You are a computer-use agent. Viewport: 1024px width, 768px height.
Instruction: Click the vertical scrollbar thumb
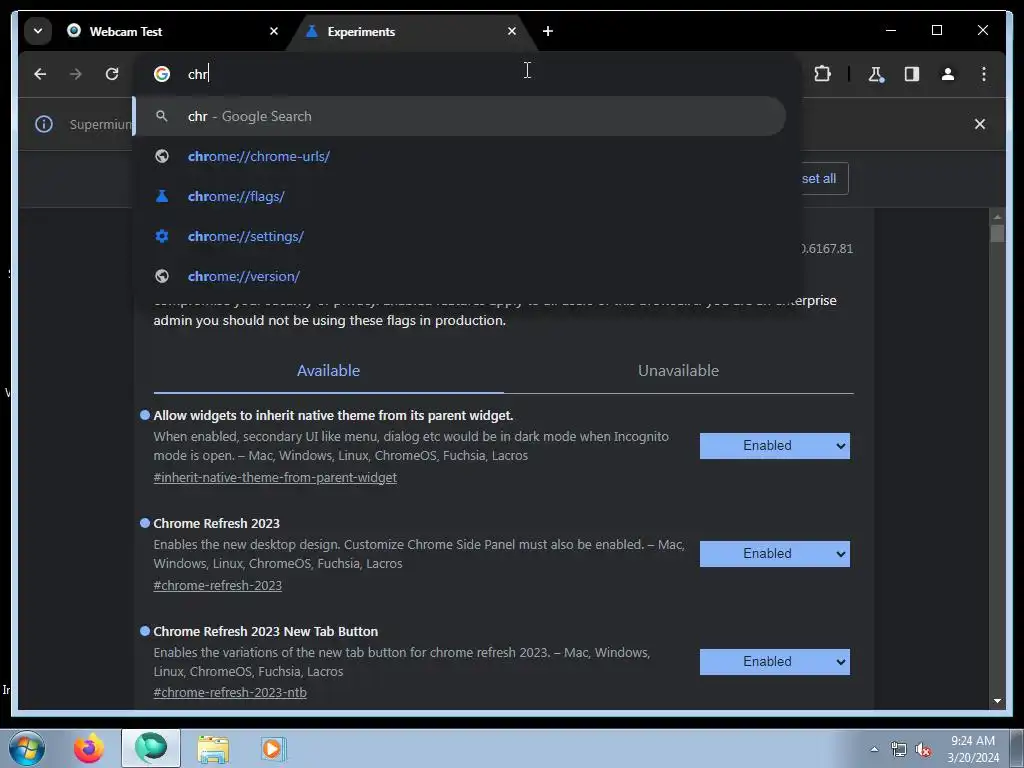[x=997, y=233]
